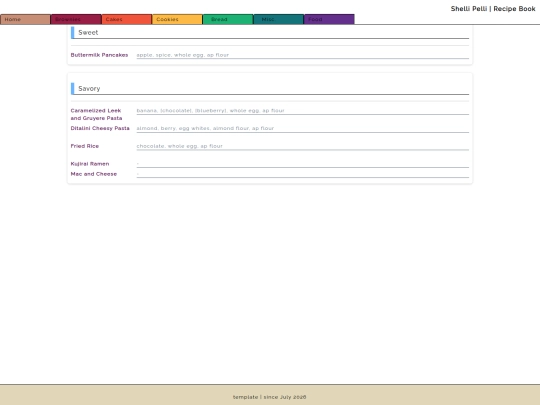Image resolution: width=540 pixels, height=405 pixels.
Task: Click the 'chocolate, whole egg, ap flour' text
Action: coord(179,146)
